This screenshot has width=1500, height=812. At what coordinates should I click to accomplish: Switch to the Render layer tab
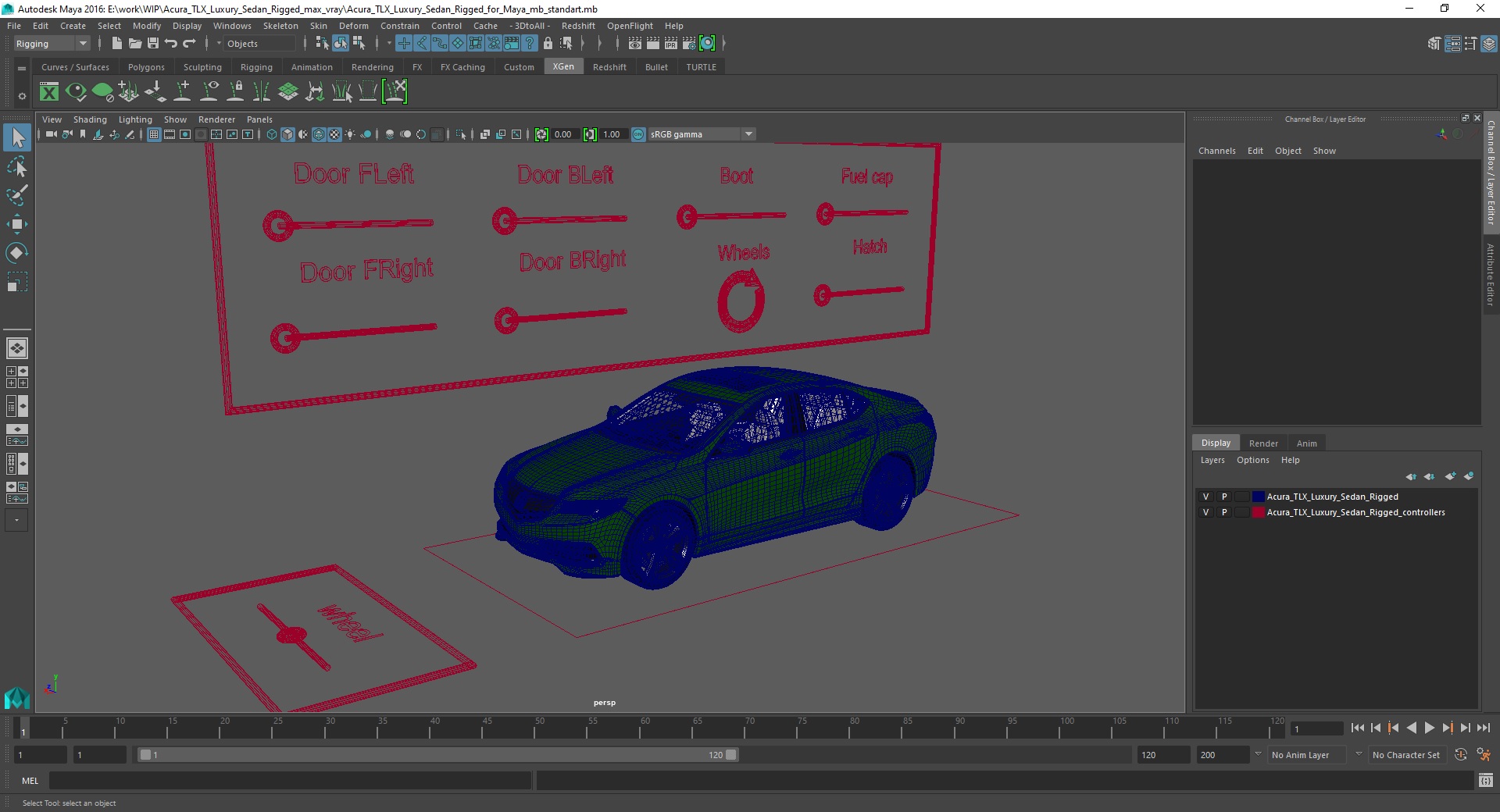point(1263,443)
